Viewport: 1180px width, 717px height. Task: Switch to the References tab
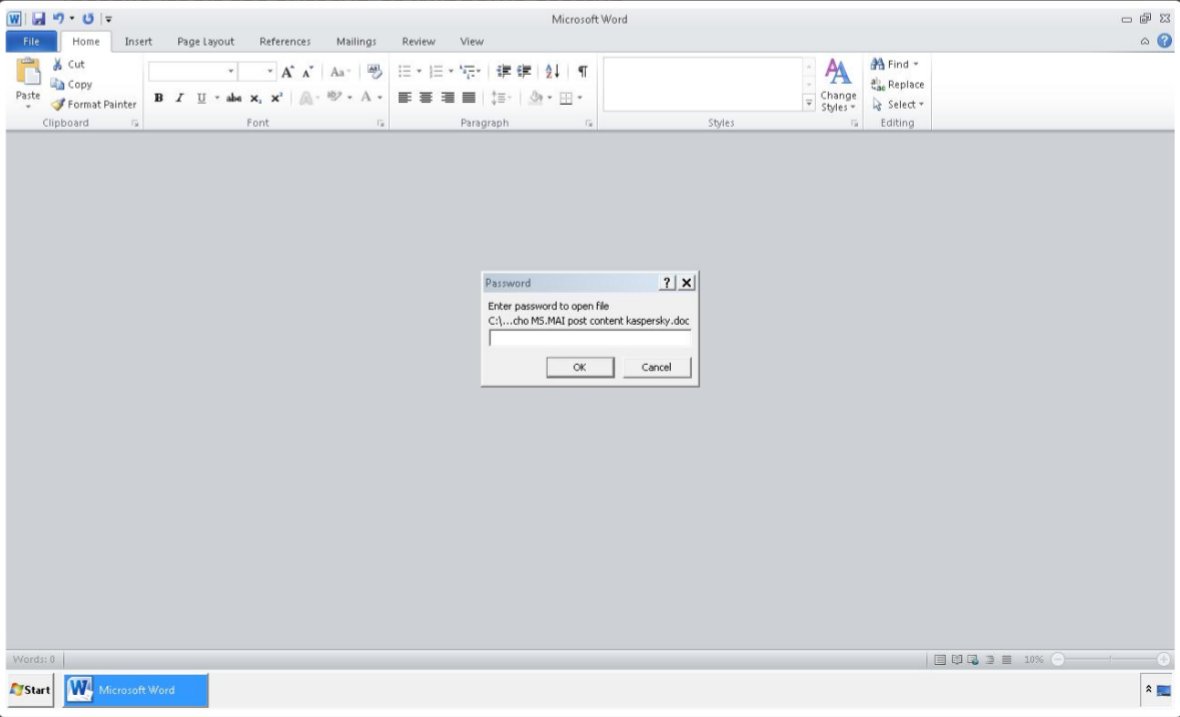[x=284, y=41]
